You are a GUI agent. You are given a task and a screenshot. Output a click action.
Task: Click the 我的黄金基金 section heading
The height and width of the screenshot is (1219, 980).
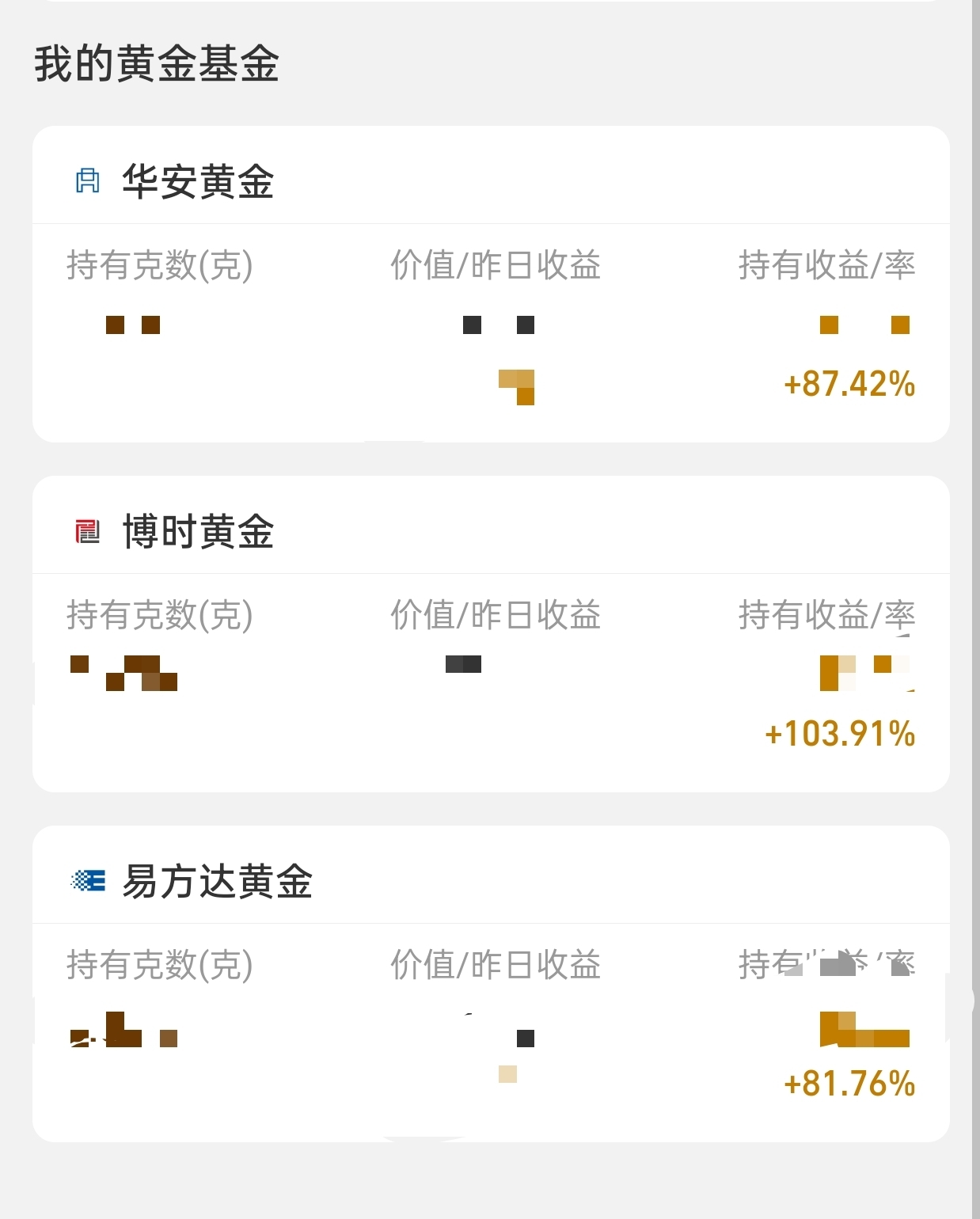157,63
